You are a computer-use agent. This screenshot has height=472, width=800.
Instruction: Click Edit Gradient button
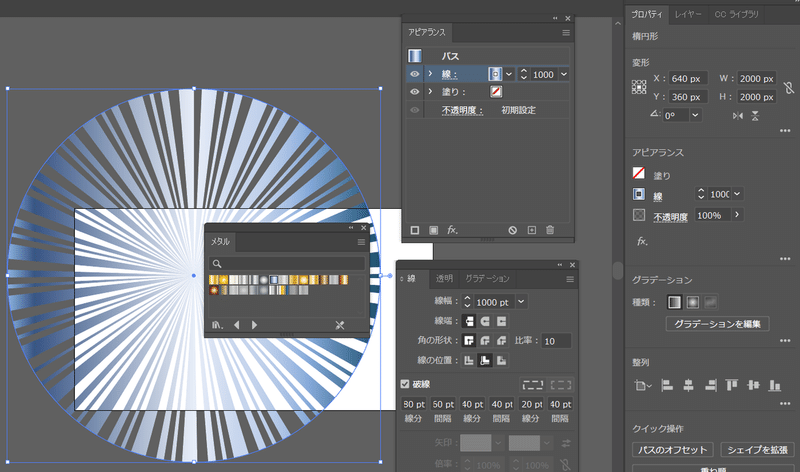tap(717, 324)
